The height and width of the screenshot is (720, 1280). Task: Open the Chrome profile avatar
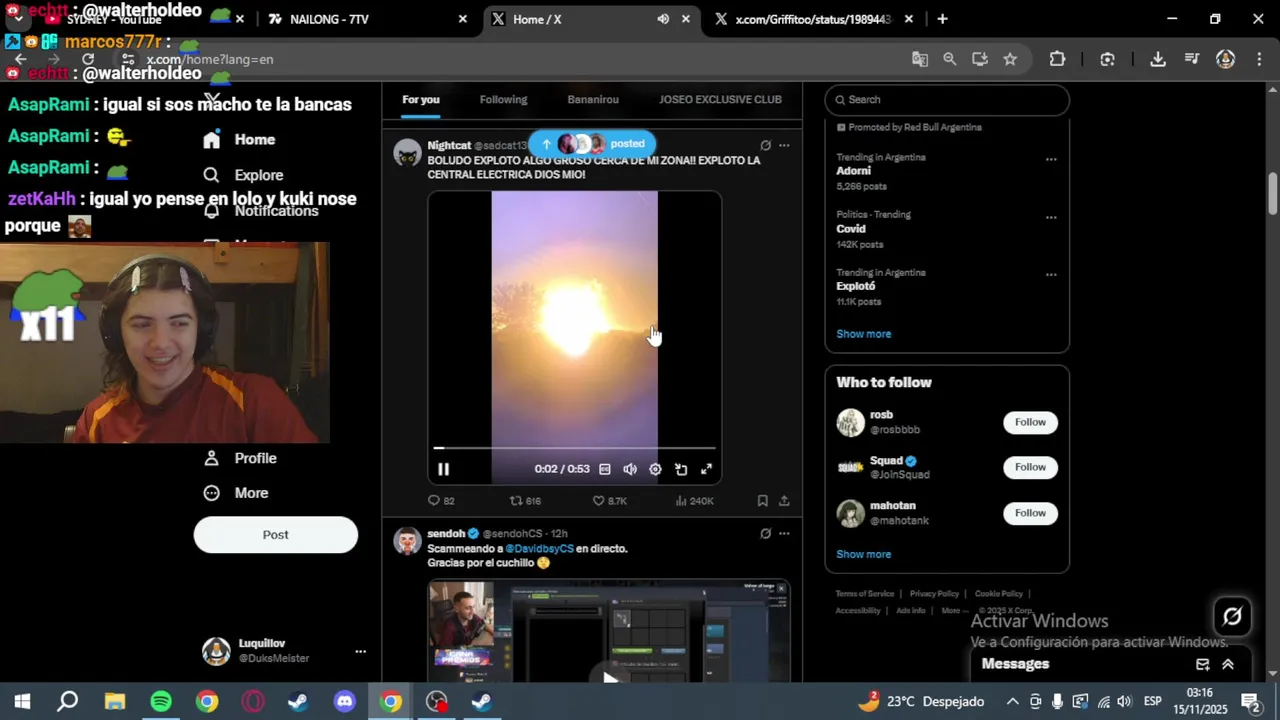[1225, 59]
